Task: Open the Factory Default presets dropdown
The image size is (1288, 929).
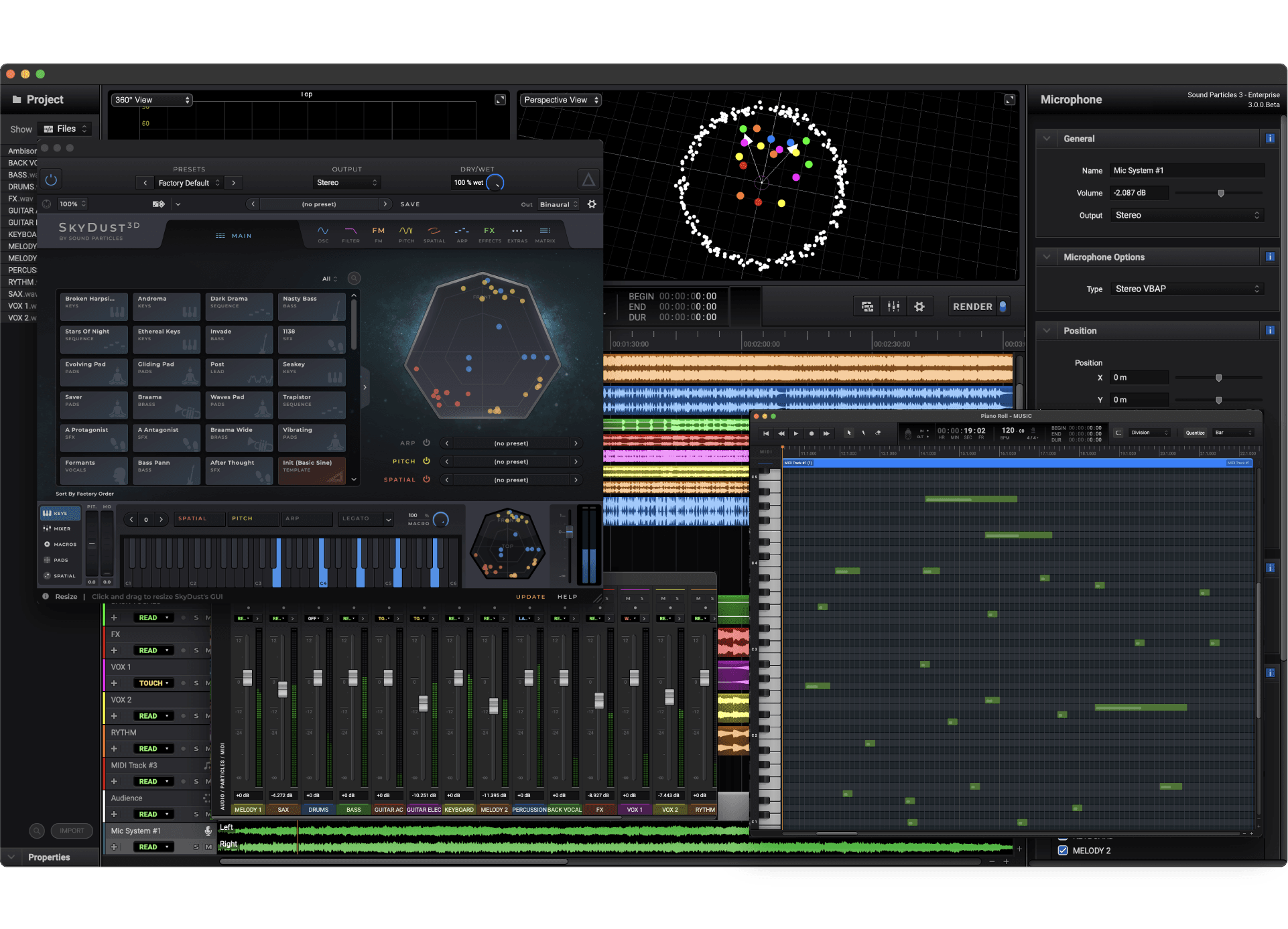Action: [189, 183]
